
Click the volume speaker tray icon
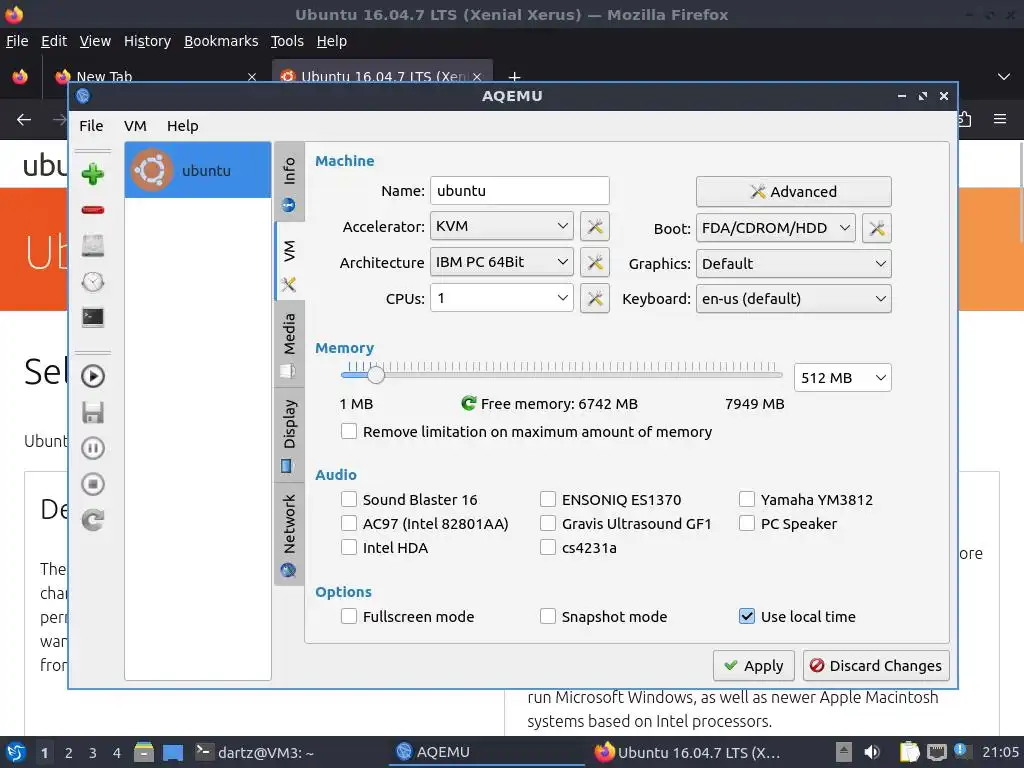pos(872,752)
